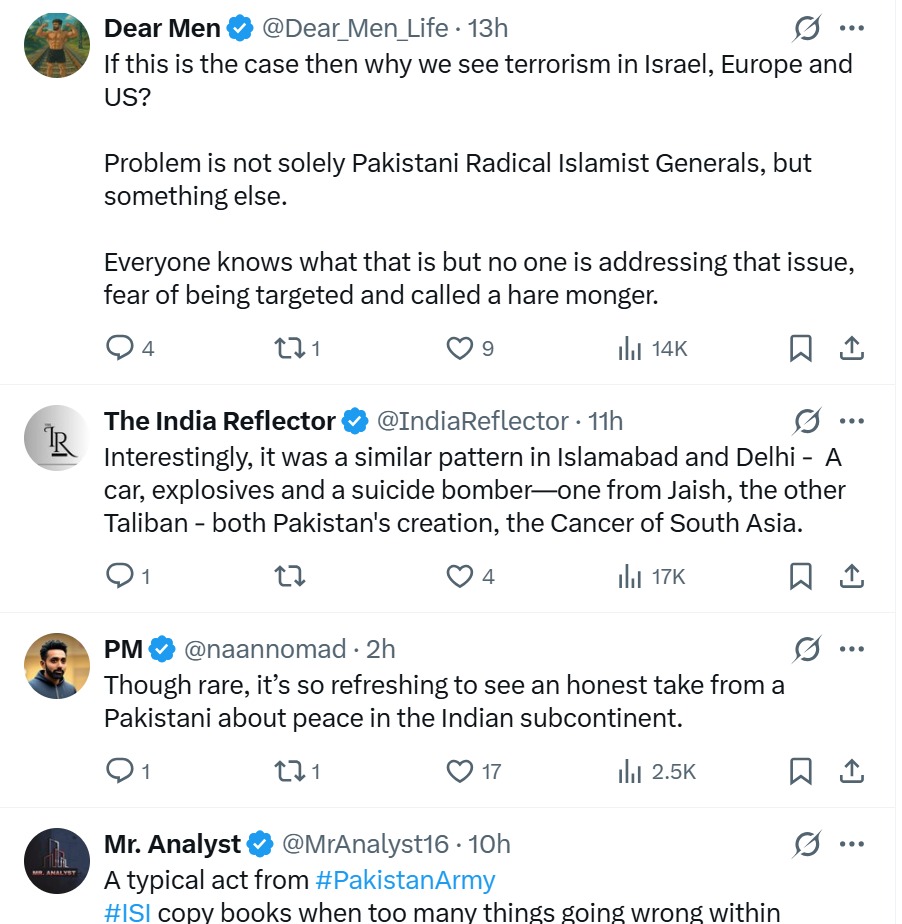Viewport: 902px width, 924px height.
Task: Open Mr. Analyst profile picture
Action: (57, 860)
